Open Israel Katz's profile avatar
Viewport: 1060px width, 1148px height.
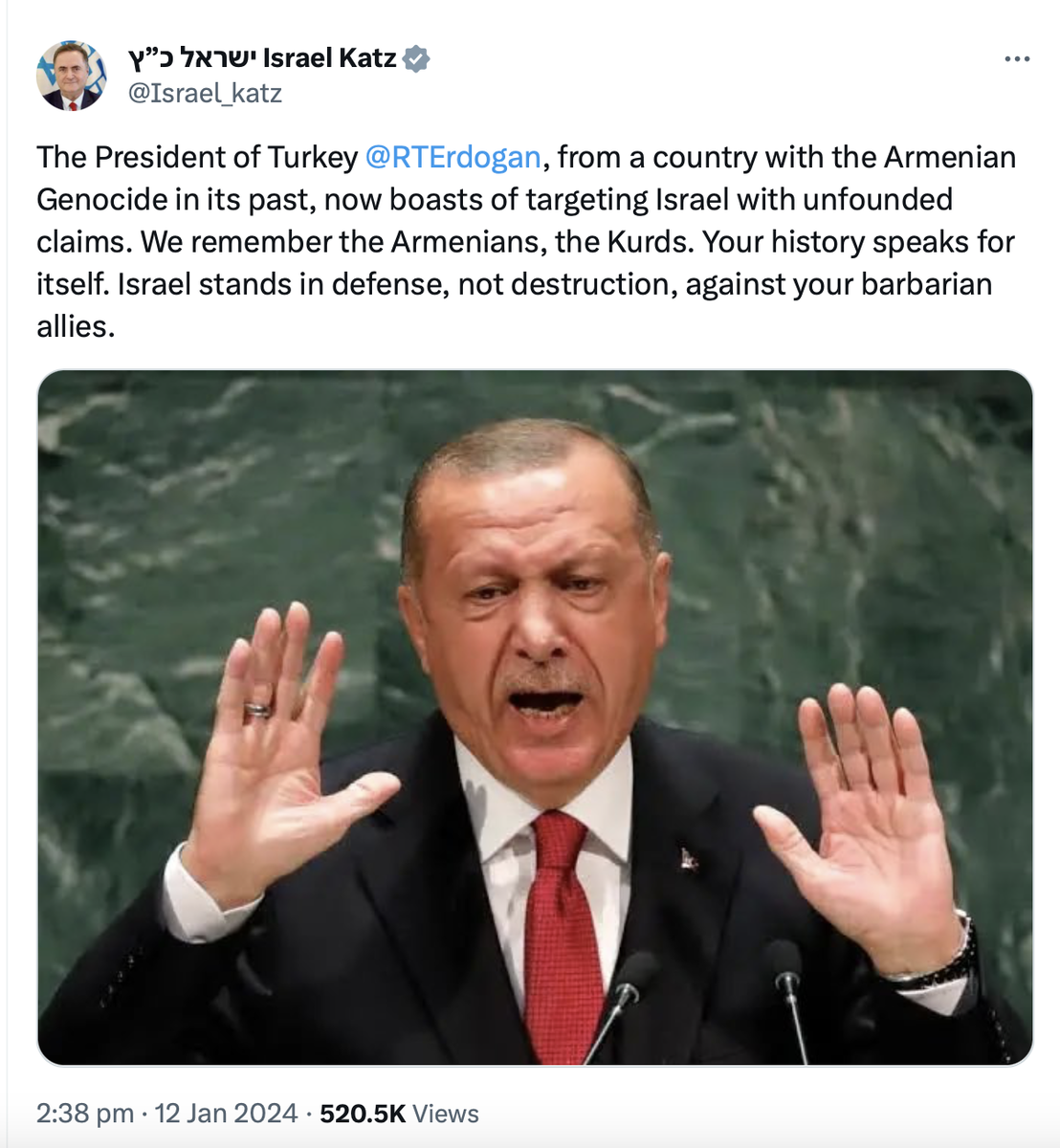(x=71, y=76)
